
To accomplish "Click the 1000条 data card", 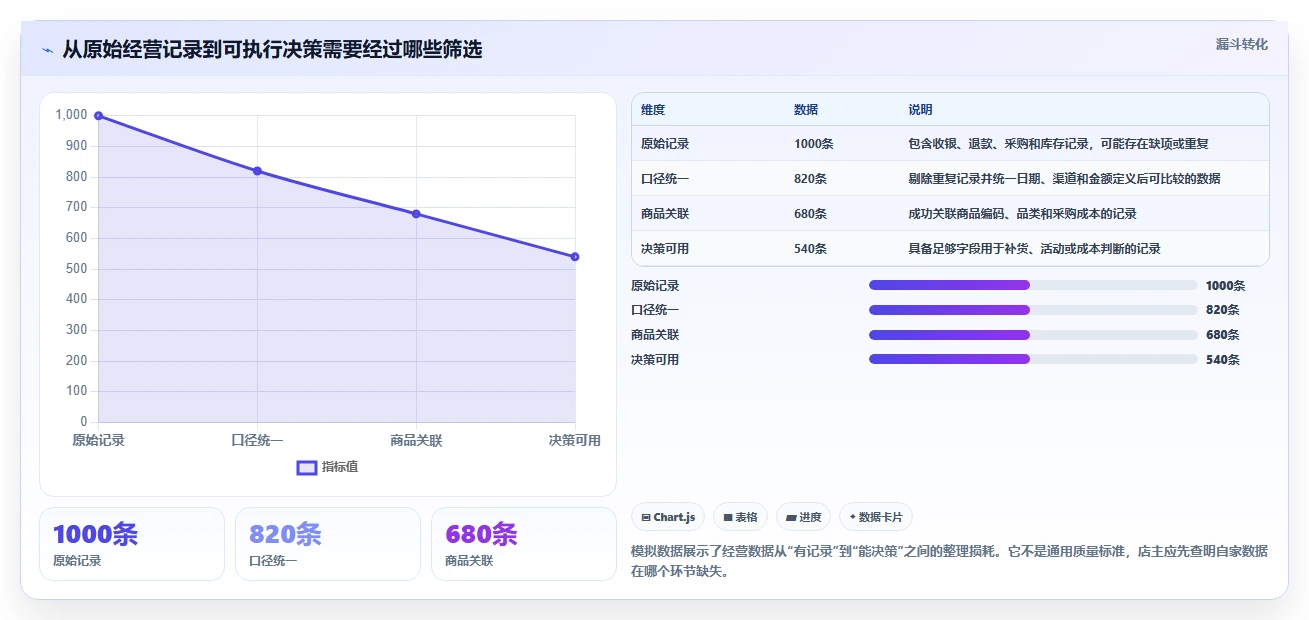I will pyautogui.click(x=132, y=544).
